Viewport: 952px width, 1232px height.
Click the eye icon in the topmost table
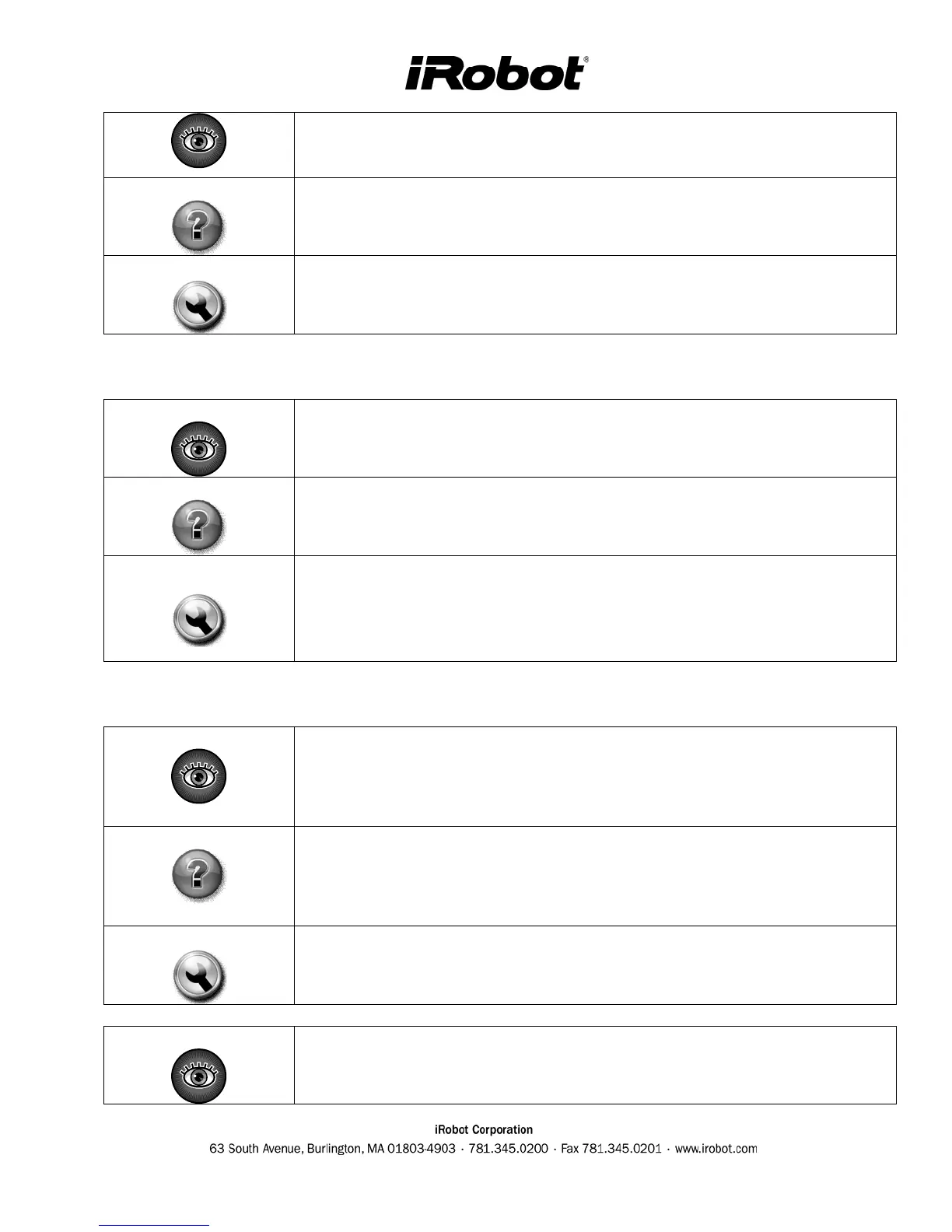198,141
